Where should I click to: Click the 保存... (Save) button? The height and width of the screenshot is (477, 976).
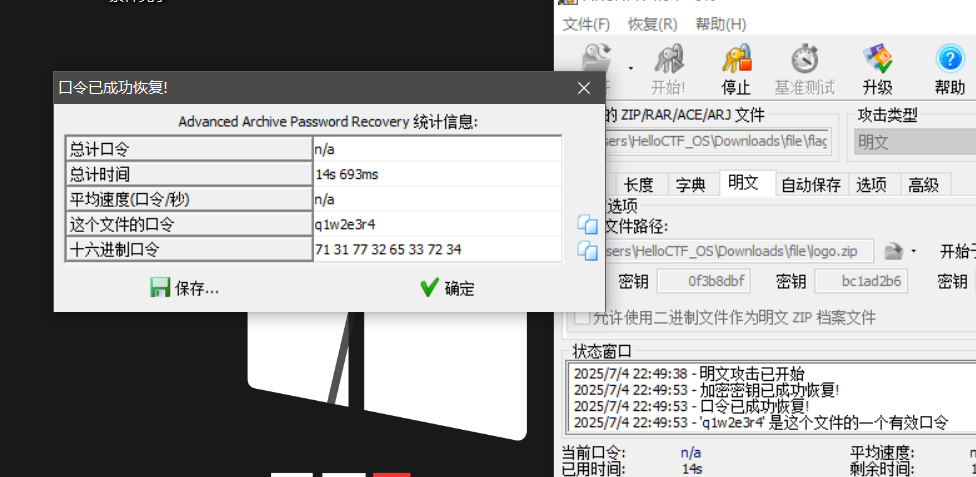pos(185,288)
